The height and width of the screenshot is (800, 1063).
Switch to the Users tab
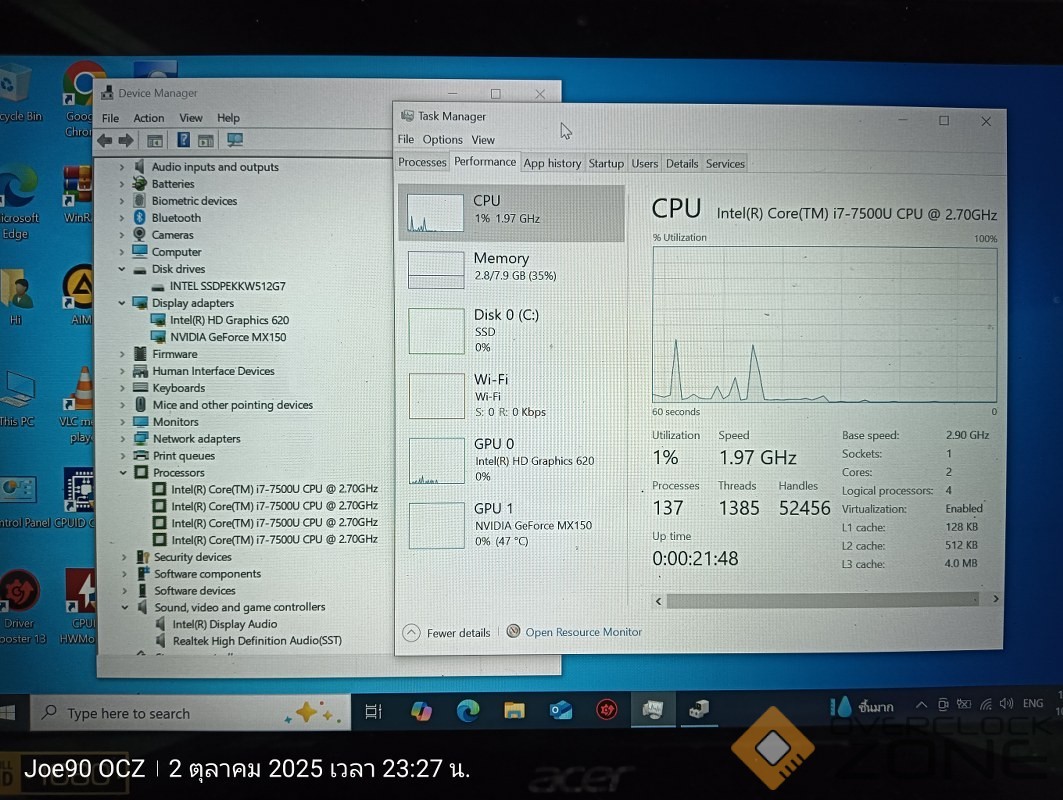(645, 163)
